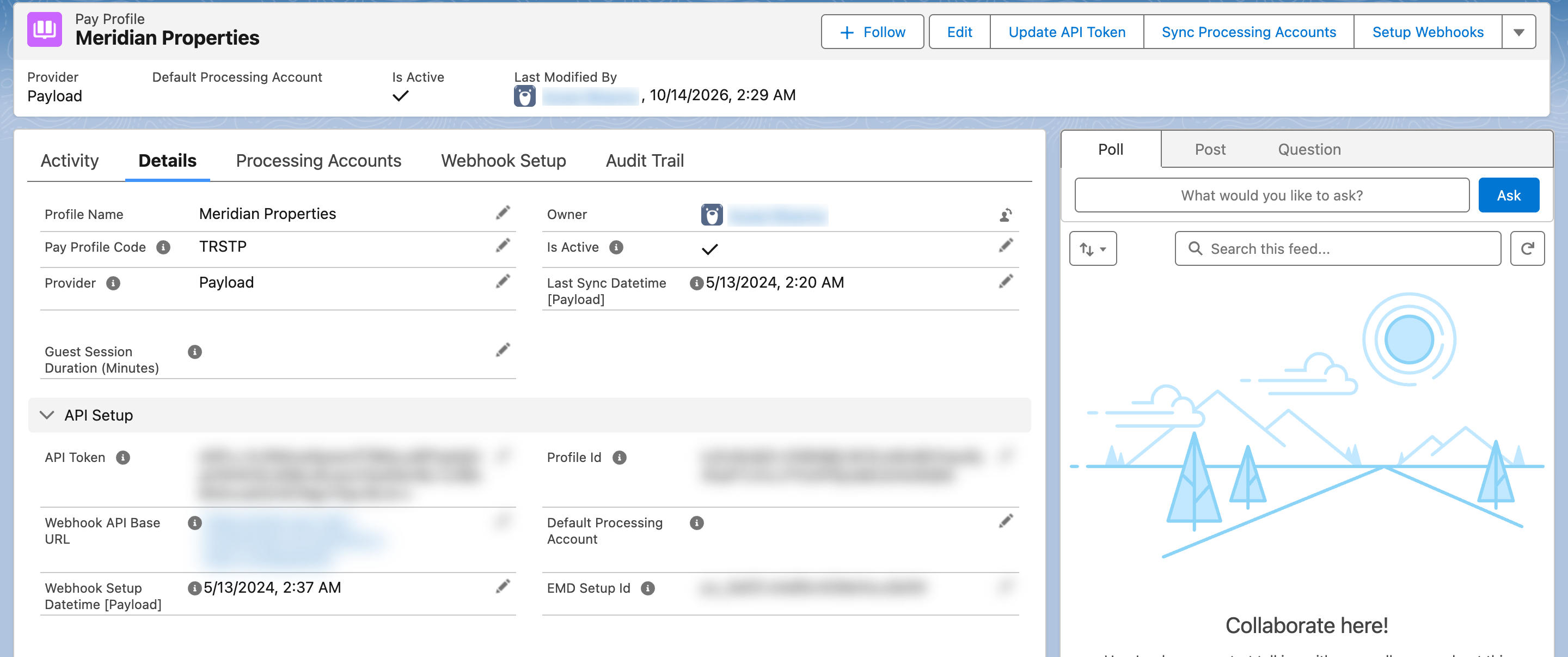Show info tooltip for API Token

123,457
